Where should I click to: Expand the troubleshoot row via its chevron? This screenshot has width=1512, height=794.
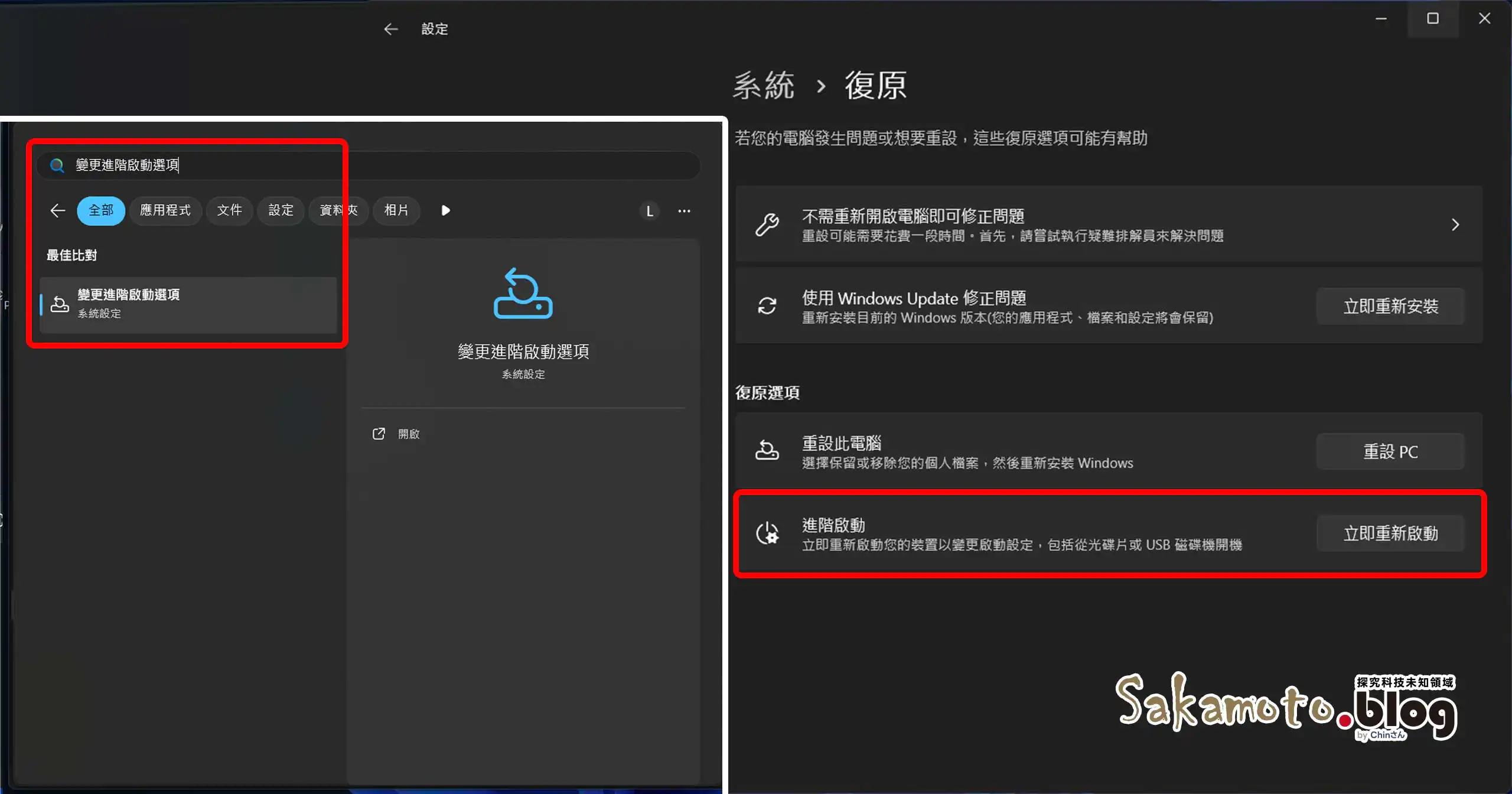[x=1455, y=224]
